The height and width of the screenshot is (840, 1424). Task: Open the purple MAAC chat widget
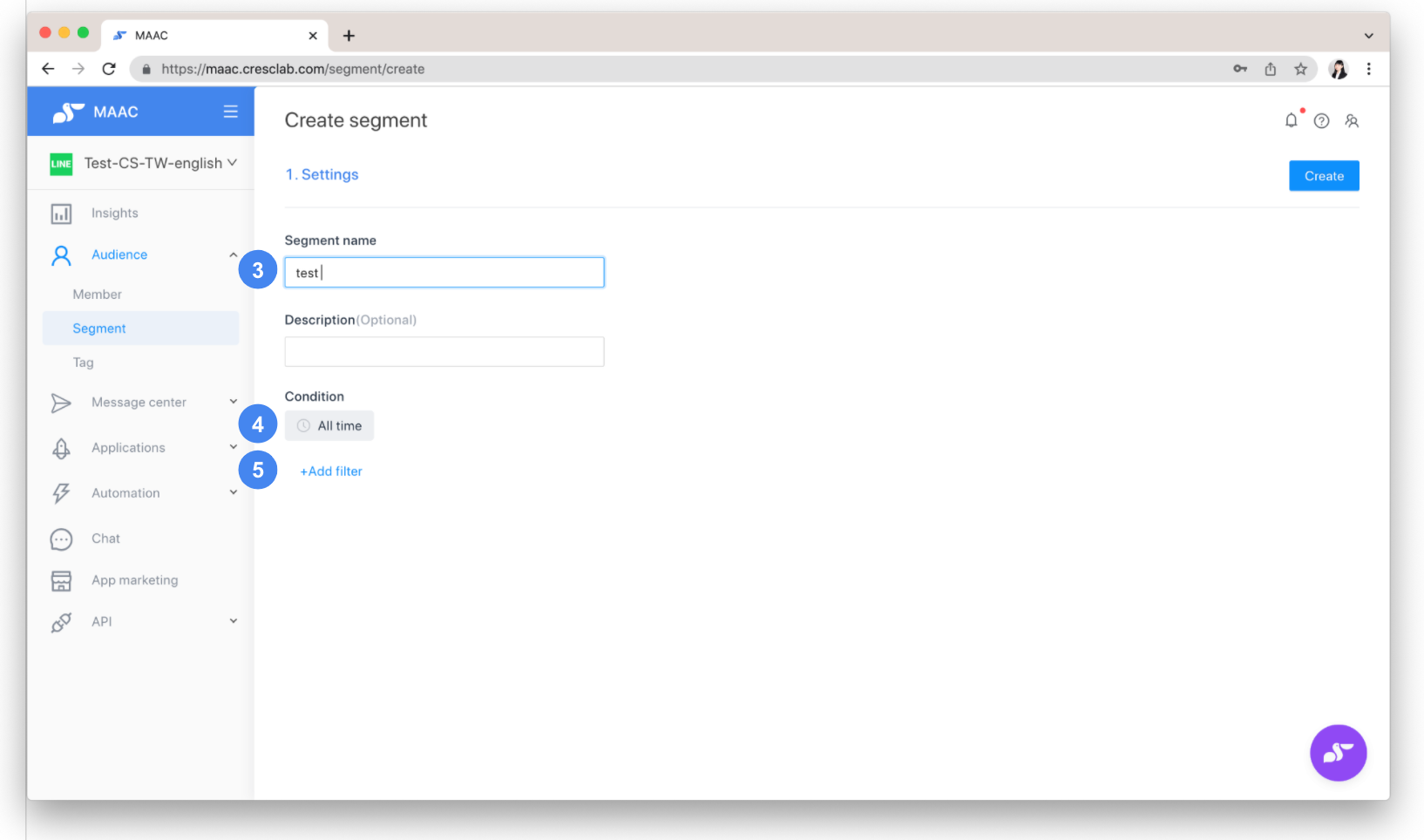point(1338,753)
